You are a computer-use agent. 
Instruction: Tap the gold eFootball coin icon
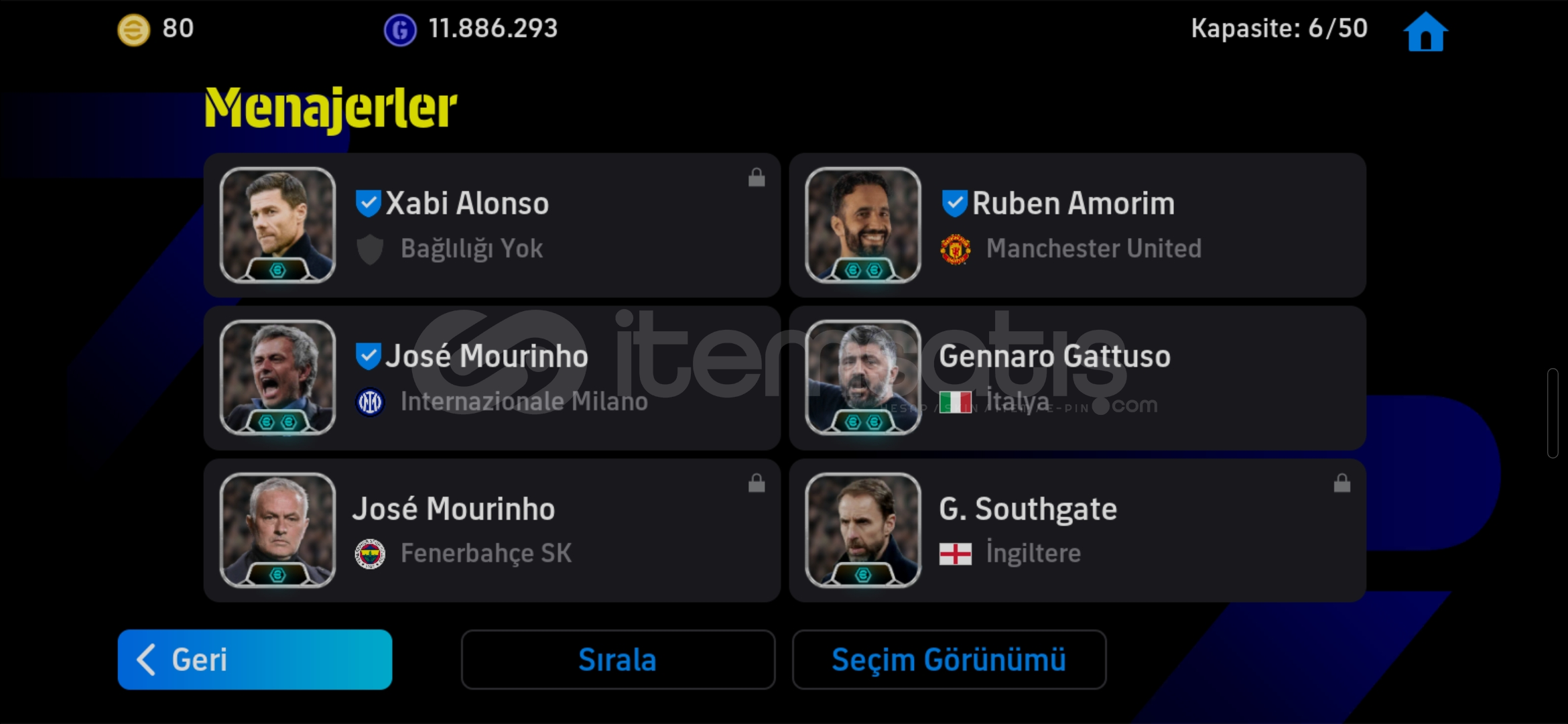click(x=134, y=30)
